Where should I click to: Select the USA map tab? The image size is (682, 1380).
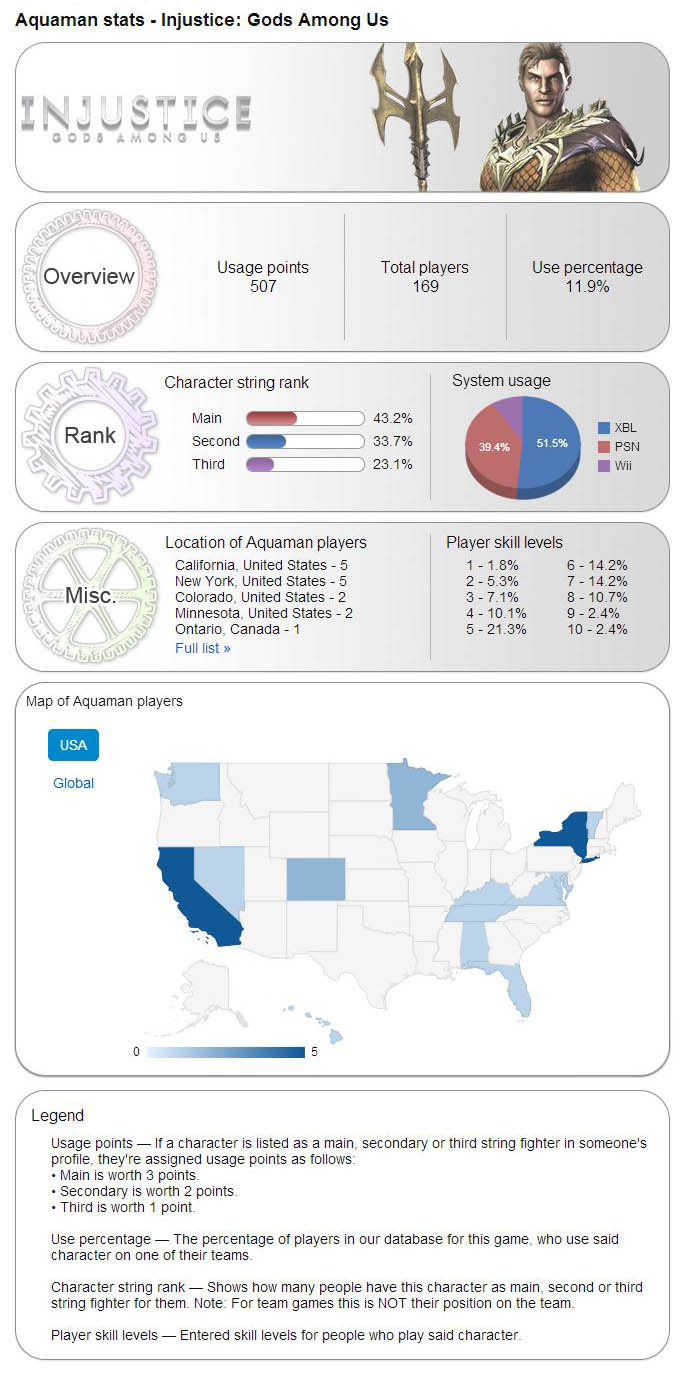click(73, 745)
